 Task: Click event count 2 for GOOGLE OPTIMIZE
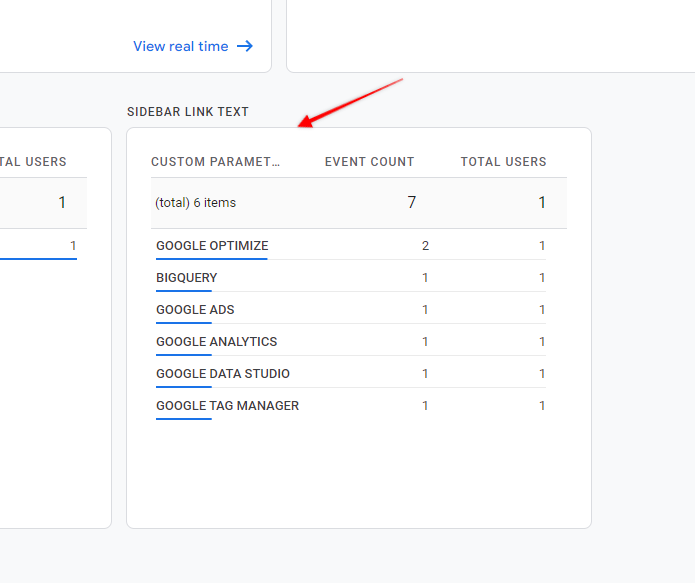(x=425, y=246)
